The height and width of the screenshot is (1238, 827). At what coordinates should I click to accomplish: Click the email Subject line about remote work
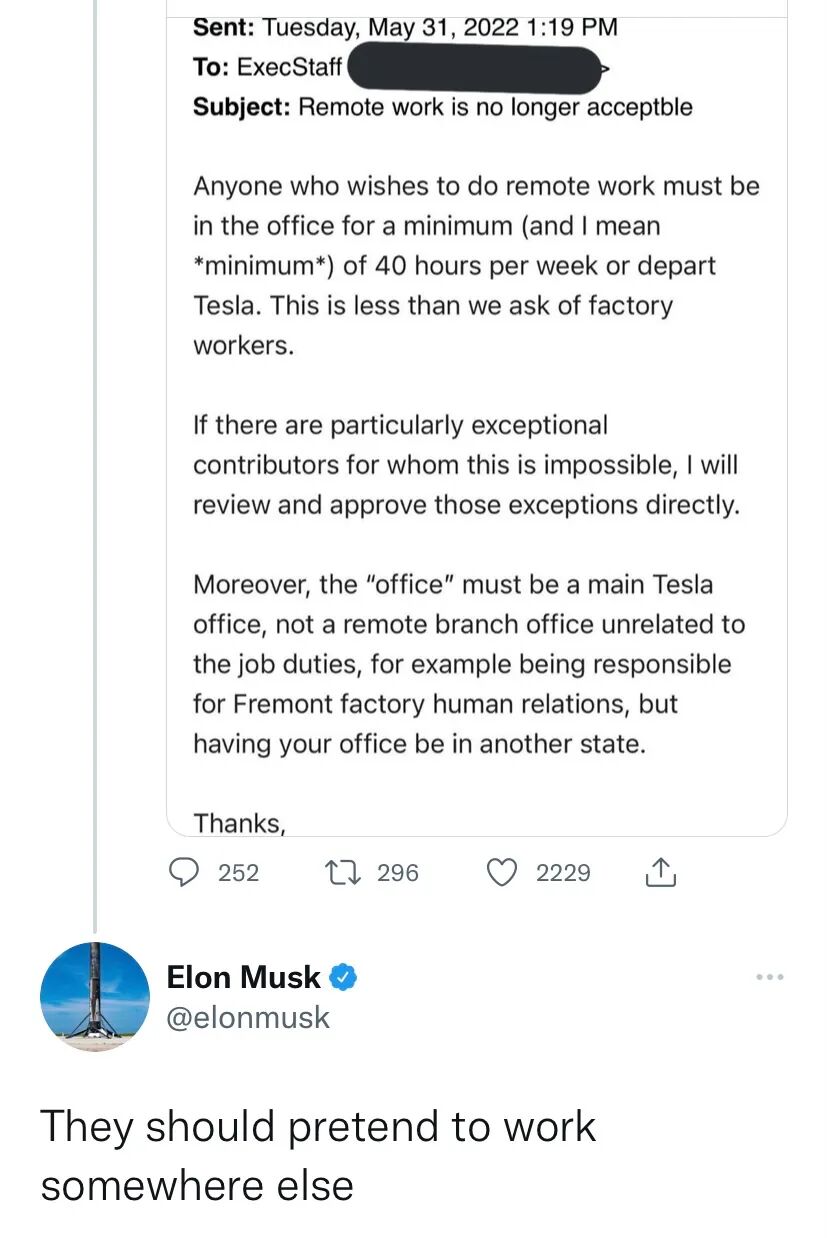click(x=442, y=107)
